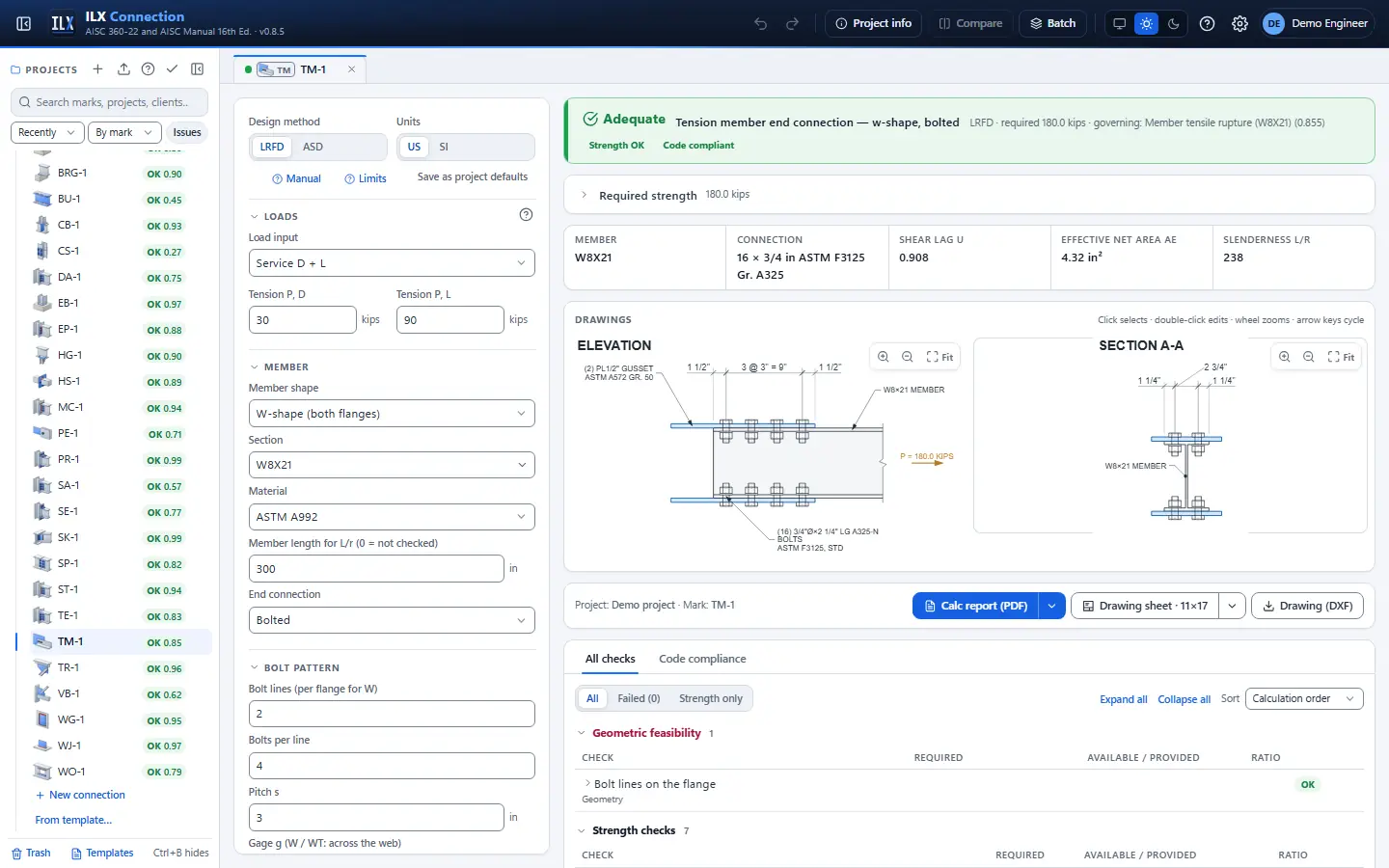Add new project plus icon
The height and width of the screenshot is (868, 1389).
(97, 69)
